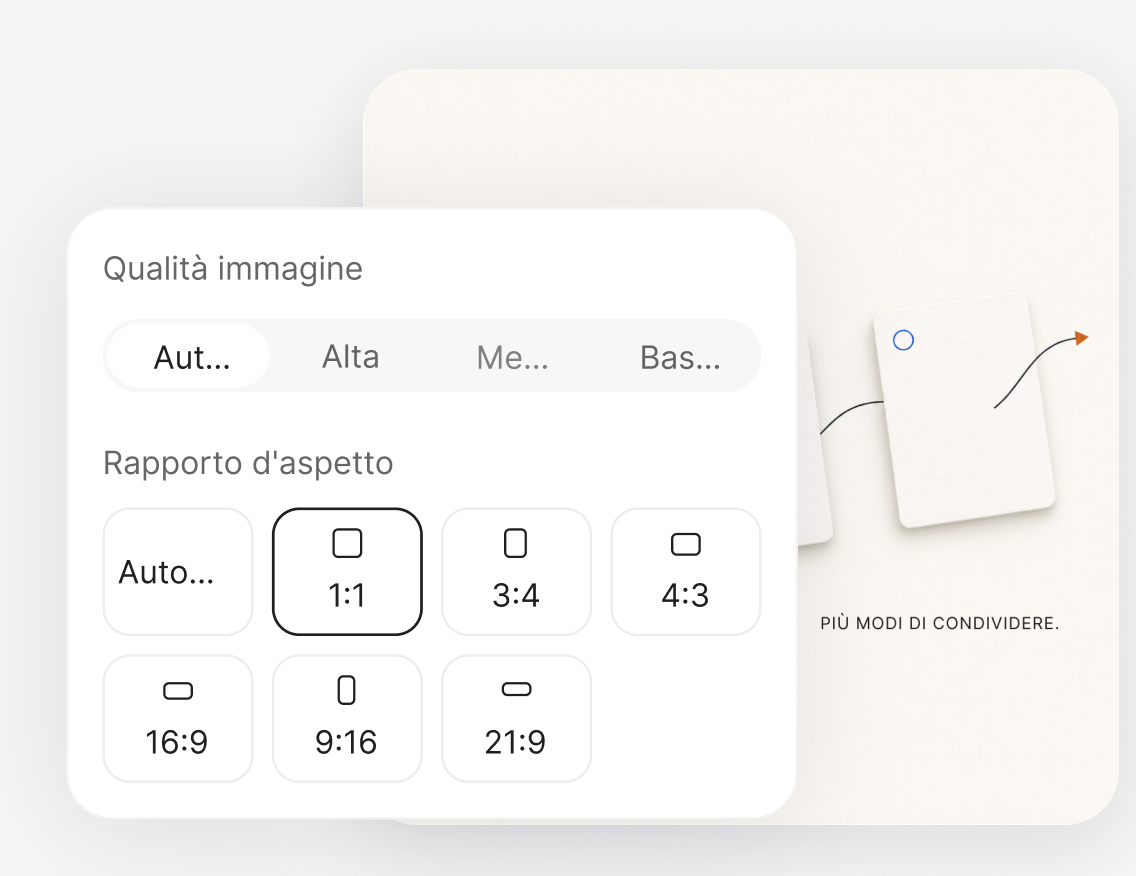Pick 16:9 aspect ratio

point(178,719)
